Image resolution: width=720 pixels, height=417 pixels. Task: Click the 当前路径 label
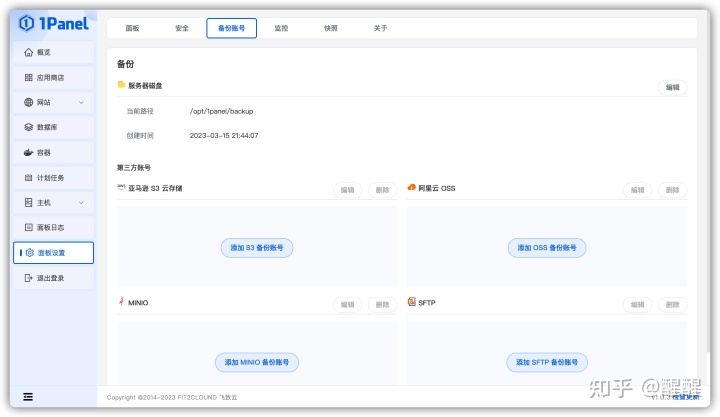[x=140, y=111]
